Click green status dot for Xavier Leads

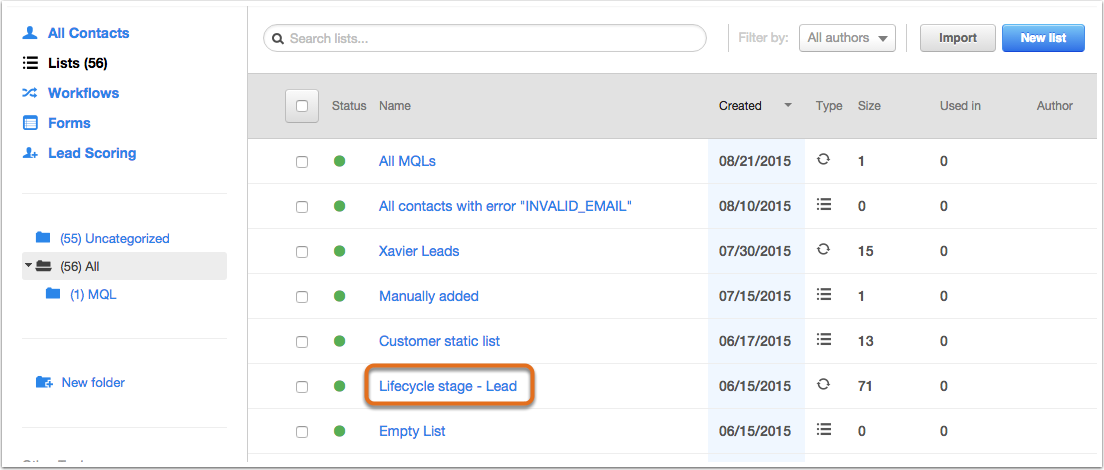click(339, 251)
